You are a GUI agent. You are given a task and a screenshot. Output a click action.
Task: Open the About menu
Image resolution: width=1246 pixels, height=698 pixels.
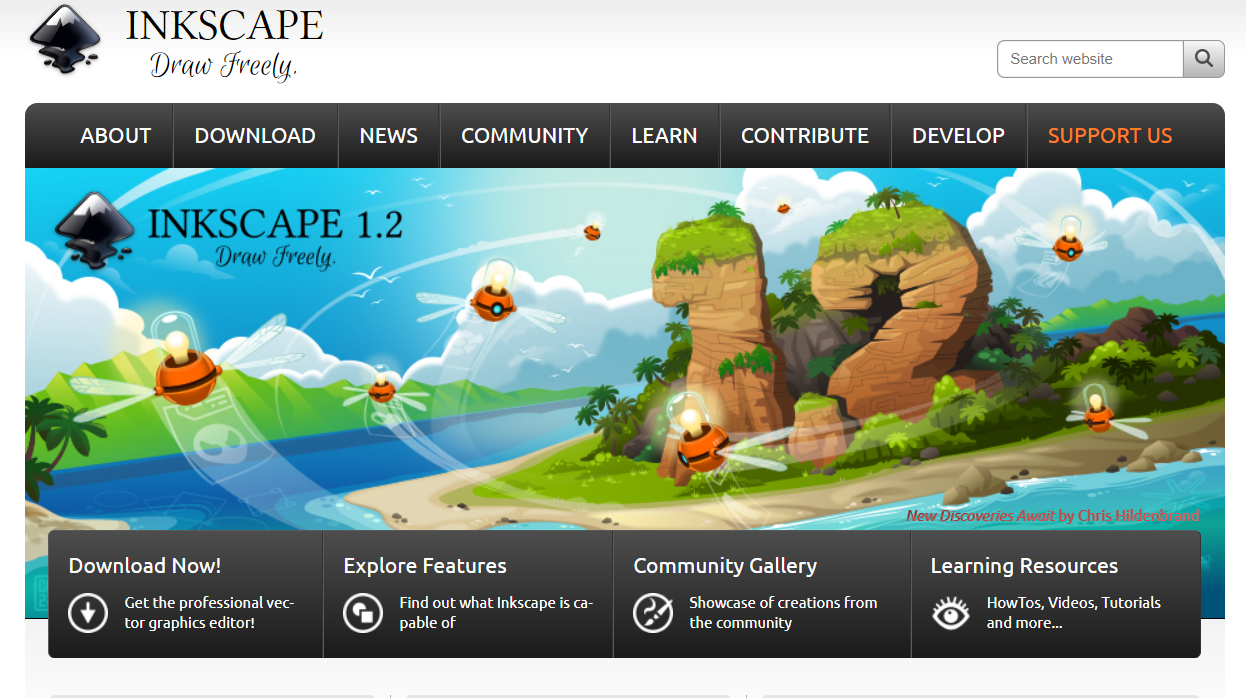click(x=116, y=136)
